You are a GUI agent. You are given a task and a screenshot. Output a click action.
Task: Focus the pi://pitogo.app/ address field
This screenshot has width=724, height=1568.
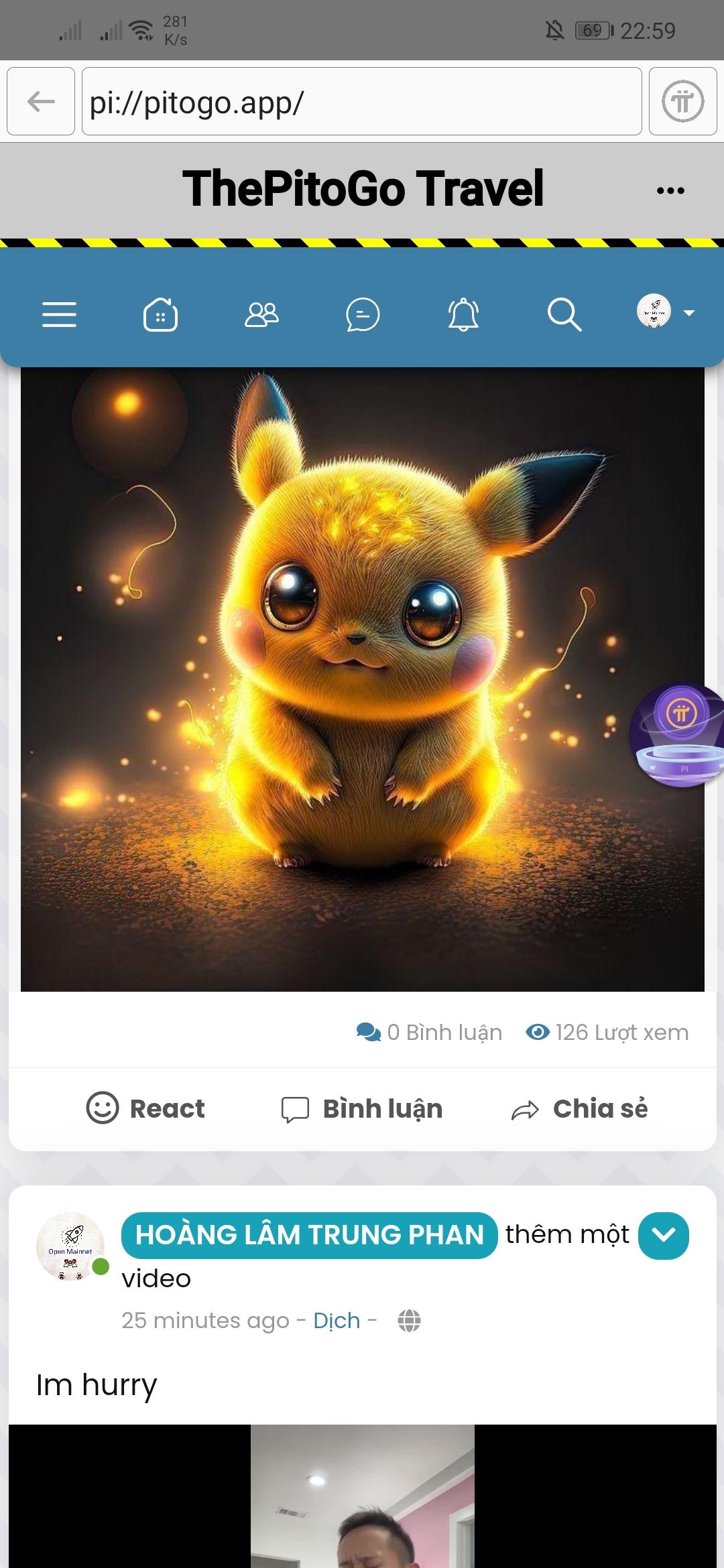coord(362,101)
